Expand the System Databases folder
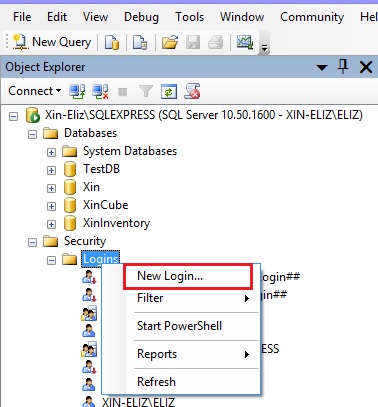 pyautogui.click(x=51, y=152)
